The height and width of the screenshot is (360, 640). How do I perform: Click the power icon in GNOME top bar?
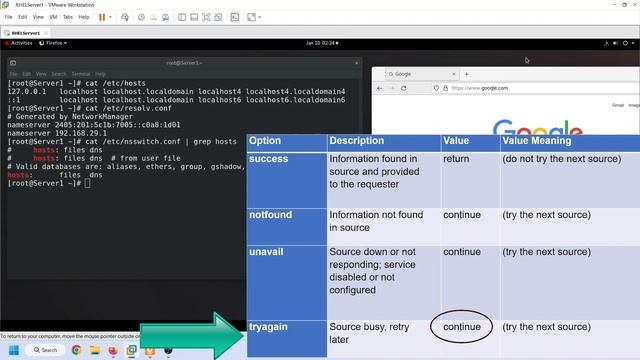[625, 43]
